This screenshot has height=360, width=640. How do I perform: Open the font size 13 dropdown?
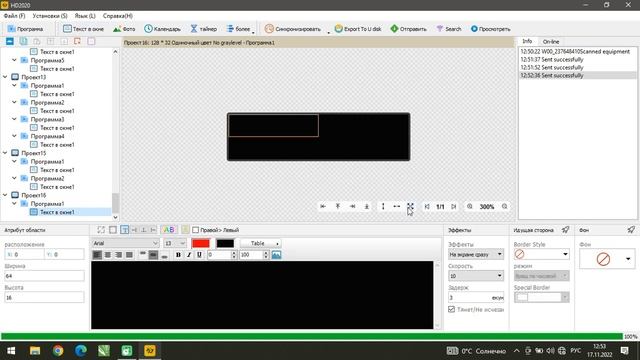pyautogui.click(x=175, y=243)
